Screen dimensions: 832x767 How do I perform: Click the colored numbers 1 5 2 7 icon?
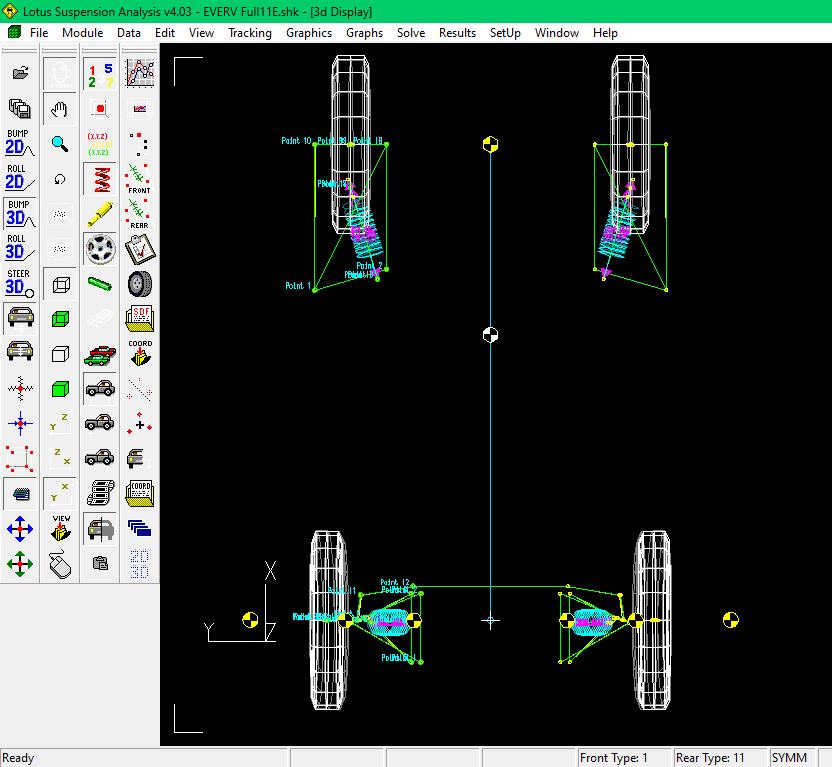click(x=100, y=75)
